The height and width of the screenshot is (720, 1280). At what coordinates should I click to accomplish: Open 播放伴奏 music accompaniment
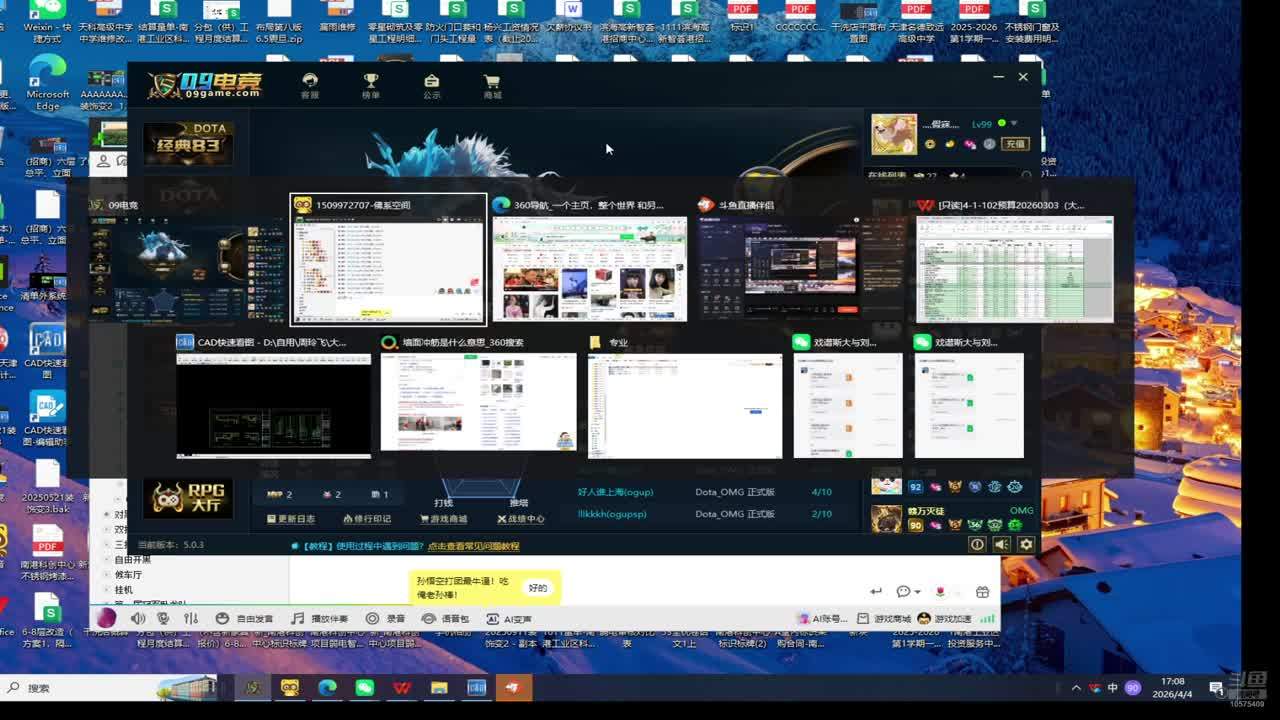[x=319, y=619]
